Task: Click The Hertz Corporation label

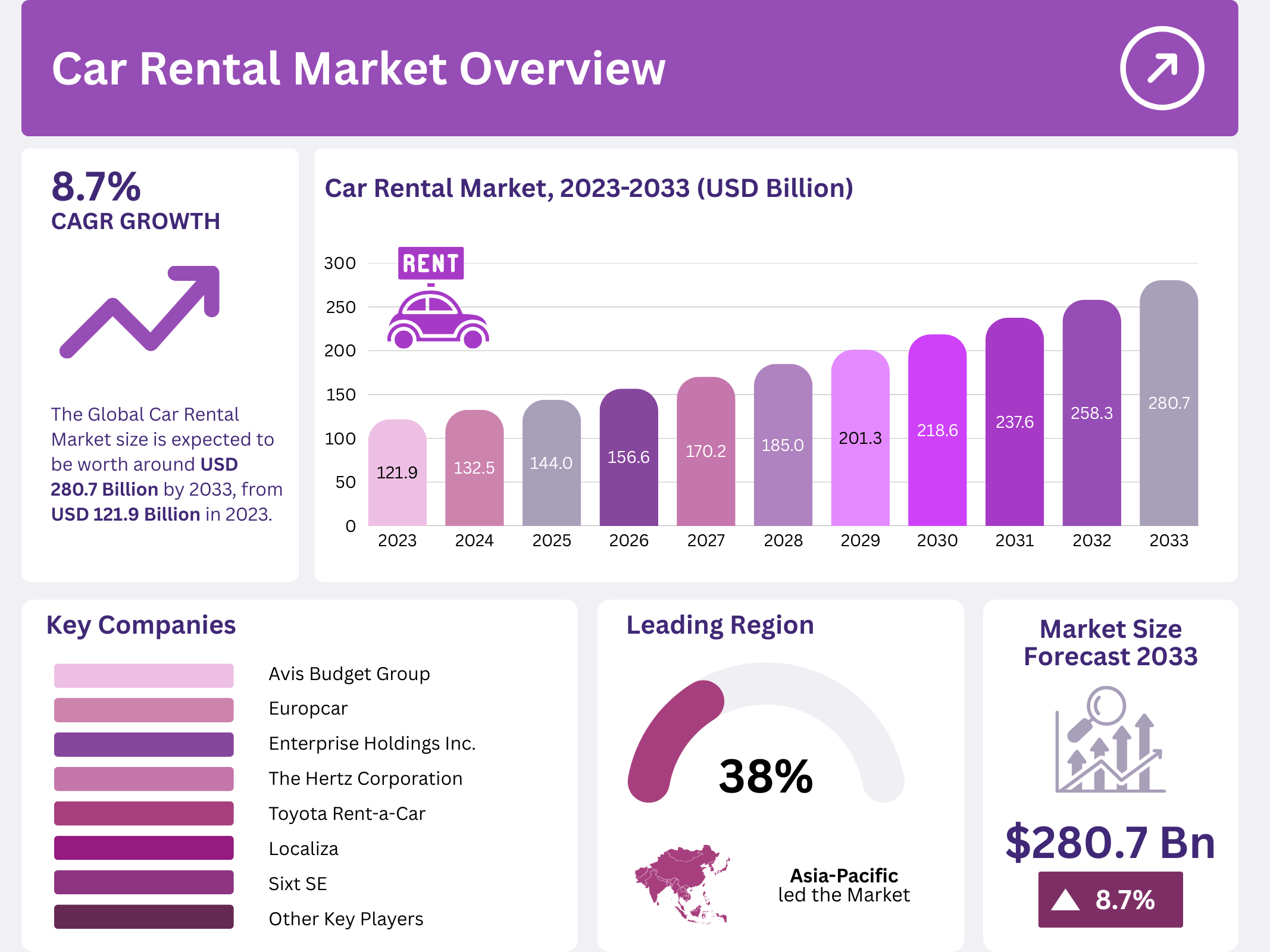Action: [365, 779]
